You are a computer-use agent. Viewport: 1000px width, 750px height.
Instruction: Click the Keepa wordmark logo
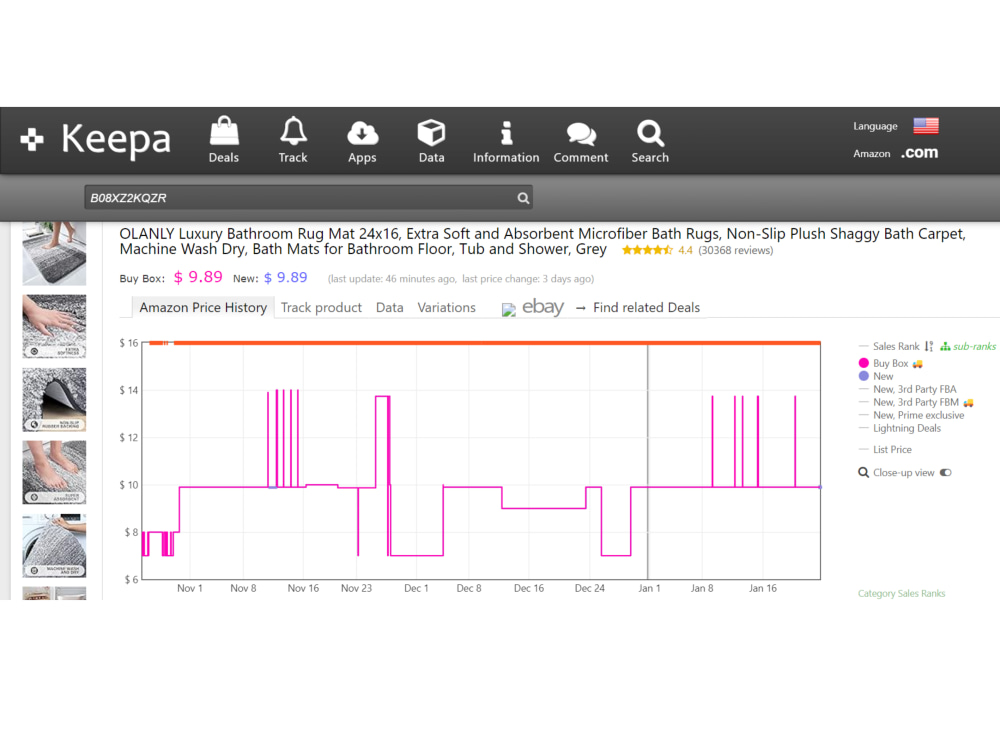[x=116, y=139]
